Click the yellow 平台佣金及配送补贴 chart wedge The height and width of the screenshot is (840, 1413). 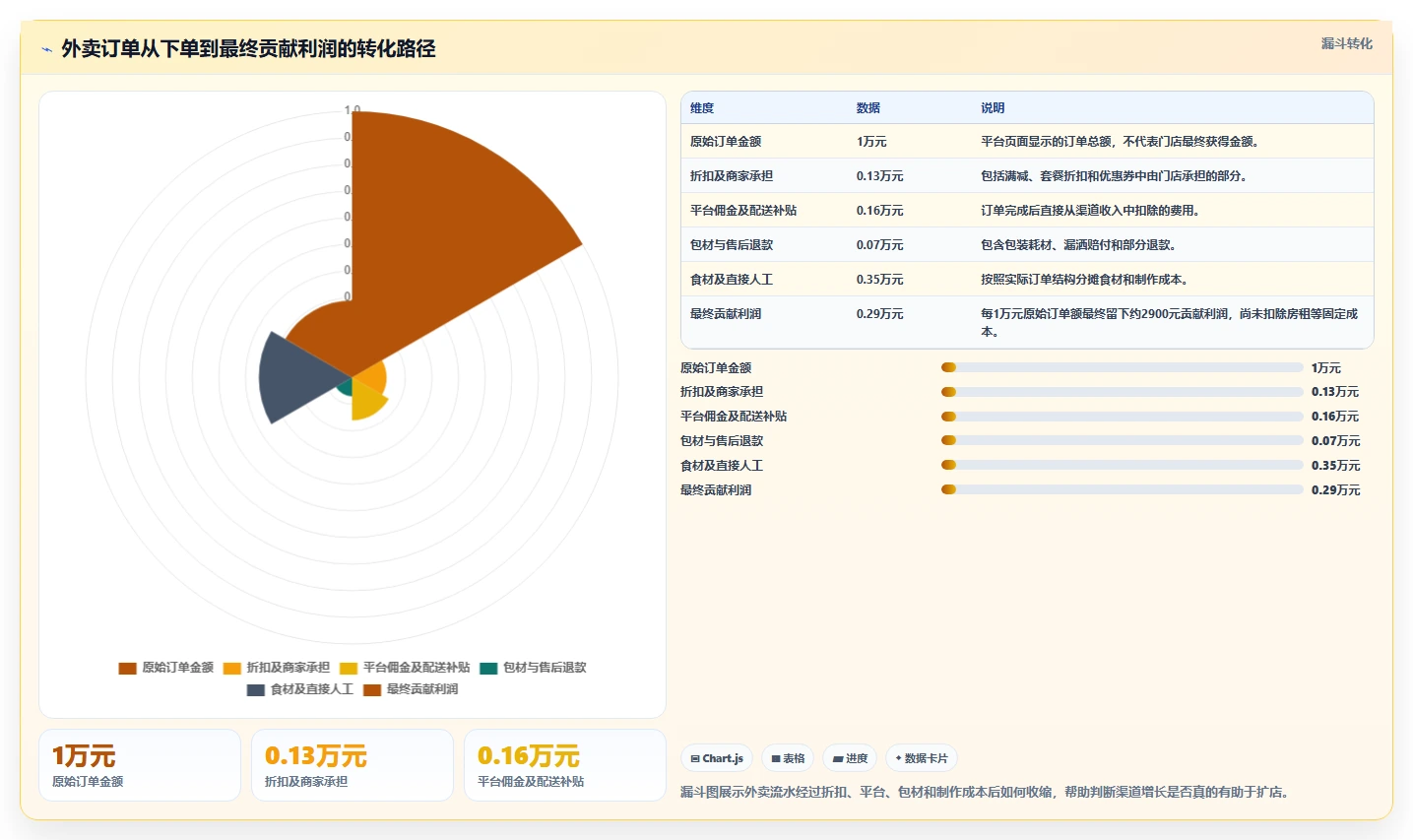click(366, 403)
